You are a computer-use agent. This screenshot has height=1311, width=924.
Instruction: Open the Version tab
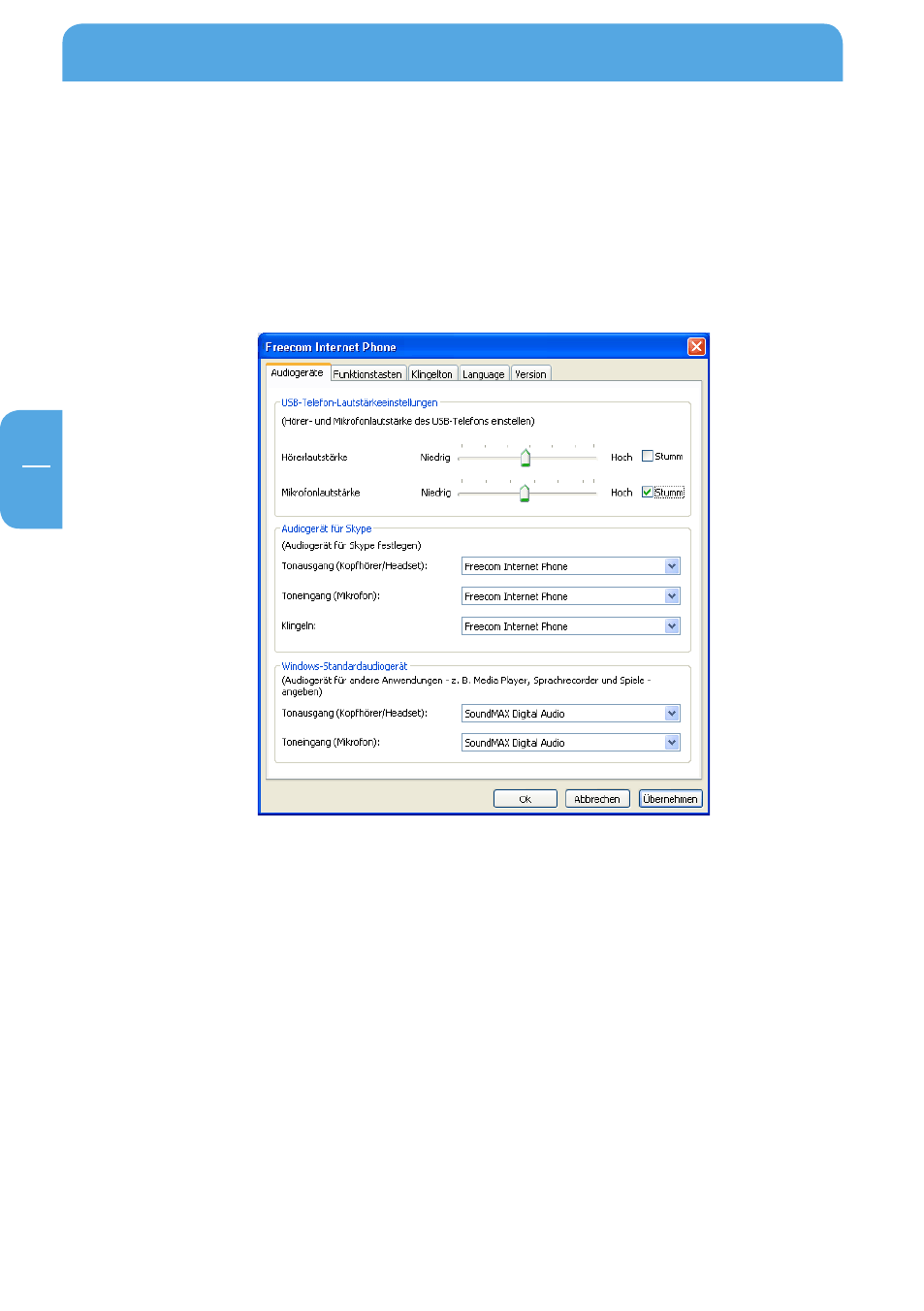click(x=530, y=374)
